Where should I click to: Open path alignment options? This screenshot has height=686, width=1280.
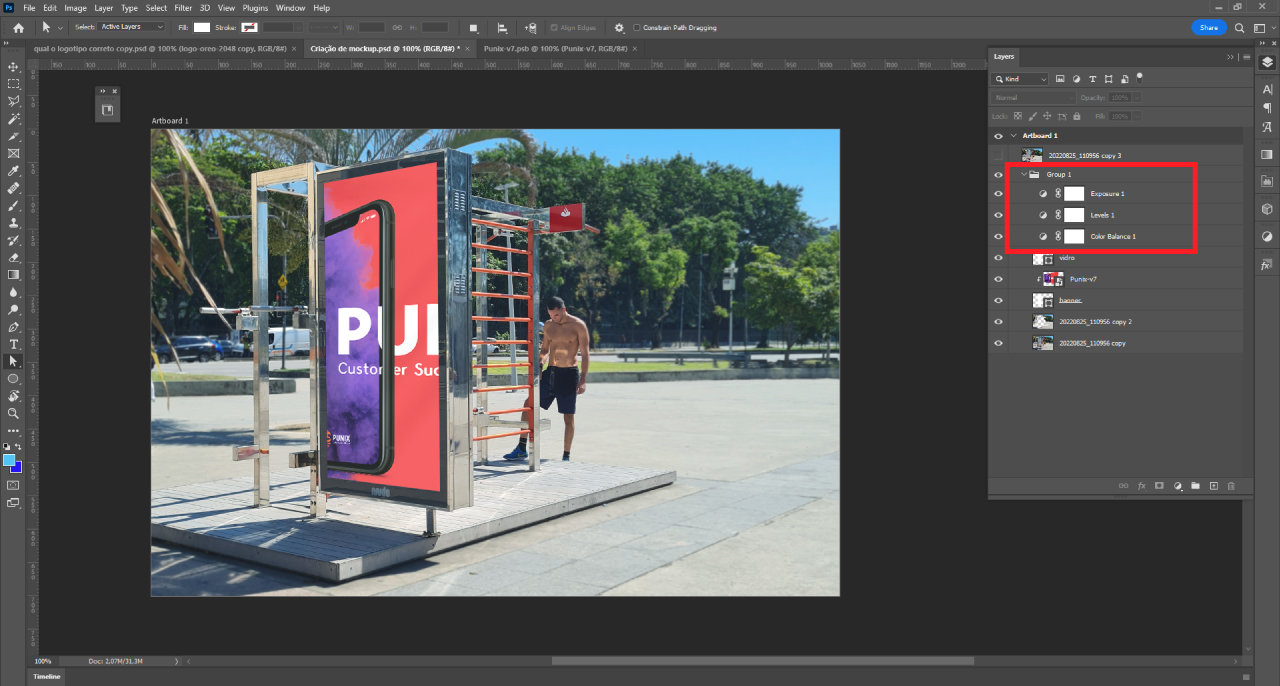[x=501, y=28]
